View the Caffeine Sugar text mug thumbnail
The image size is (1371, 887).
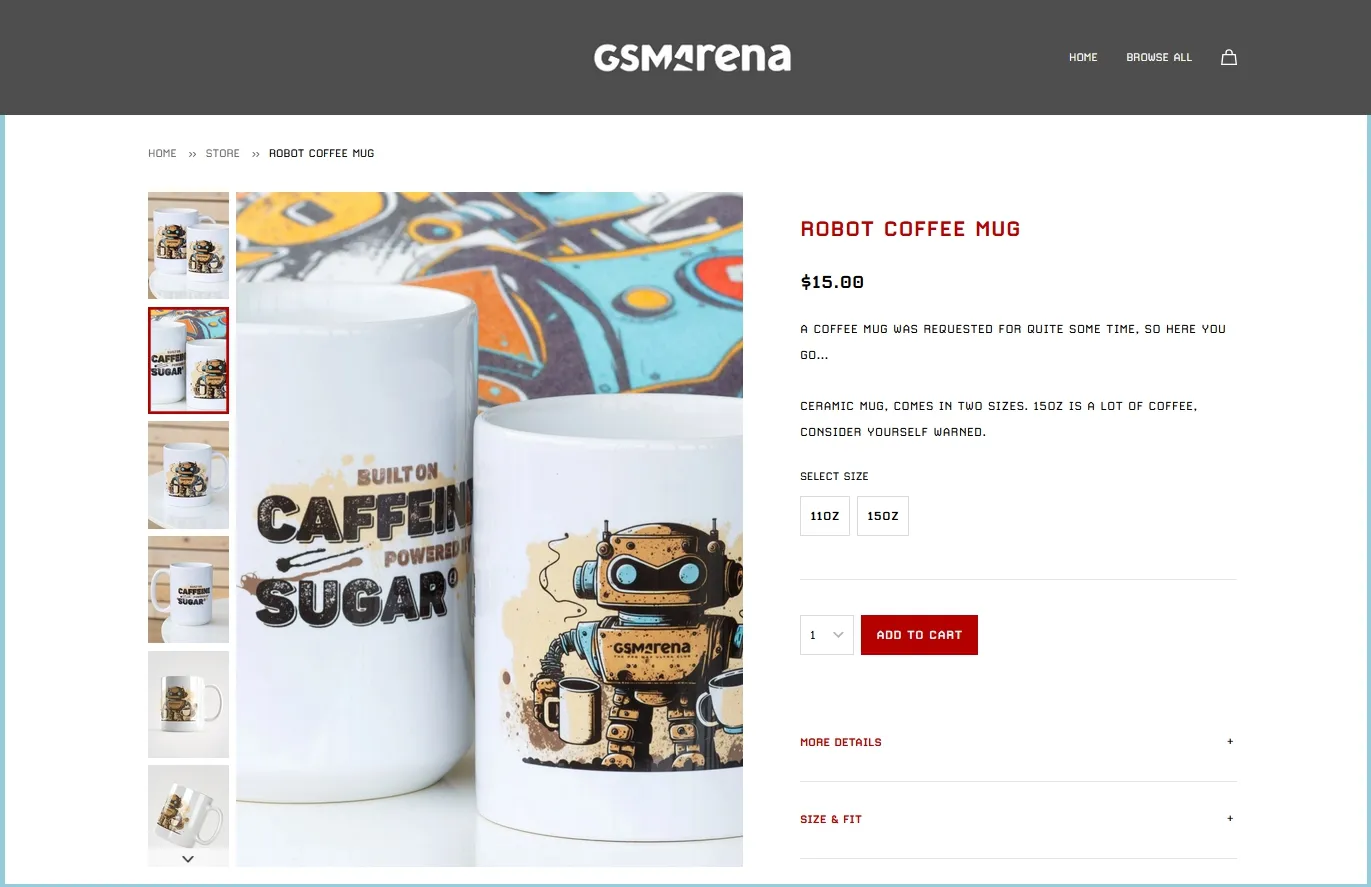[188, 589]
